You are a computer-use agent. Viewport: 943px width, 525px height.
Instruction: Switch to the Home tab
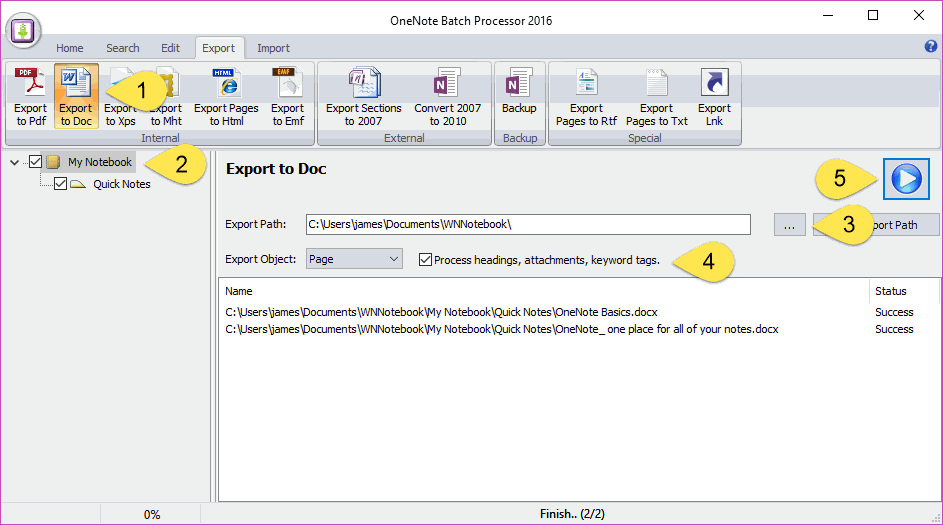click(x=70, y=48)
